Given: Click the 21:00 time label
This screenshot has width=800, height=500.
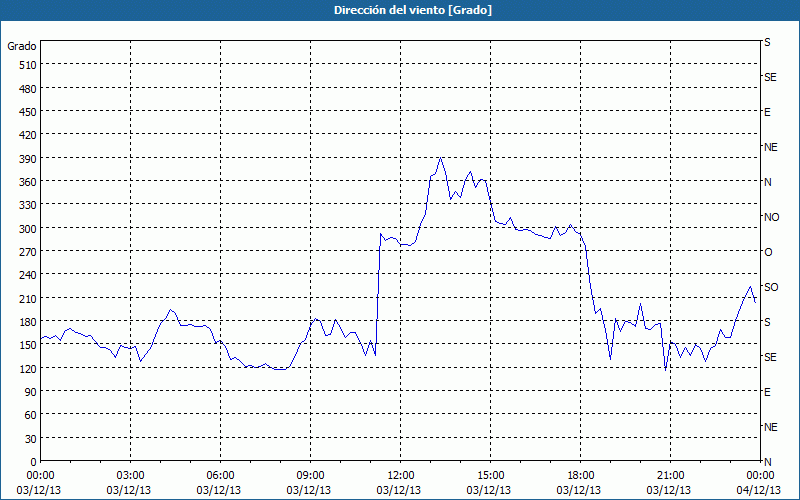Looking at the screenshot, I should [x=670, y=476].
